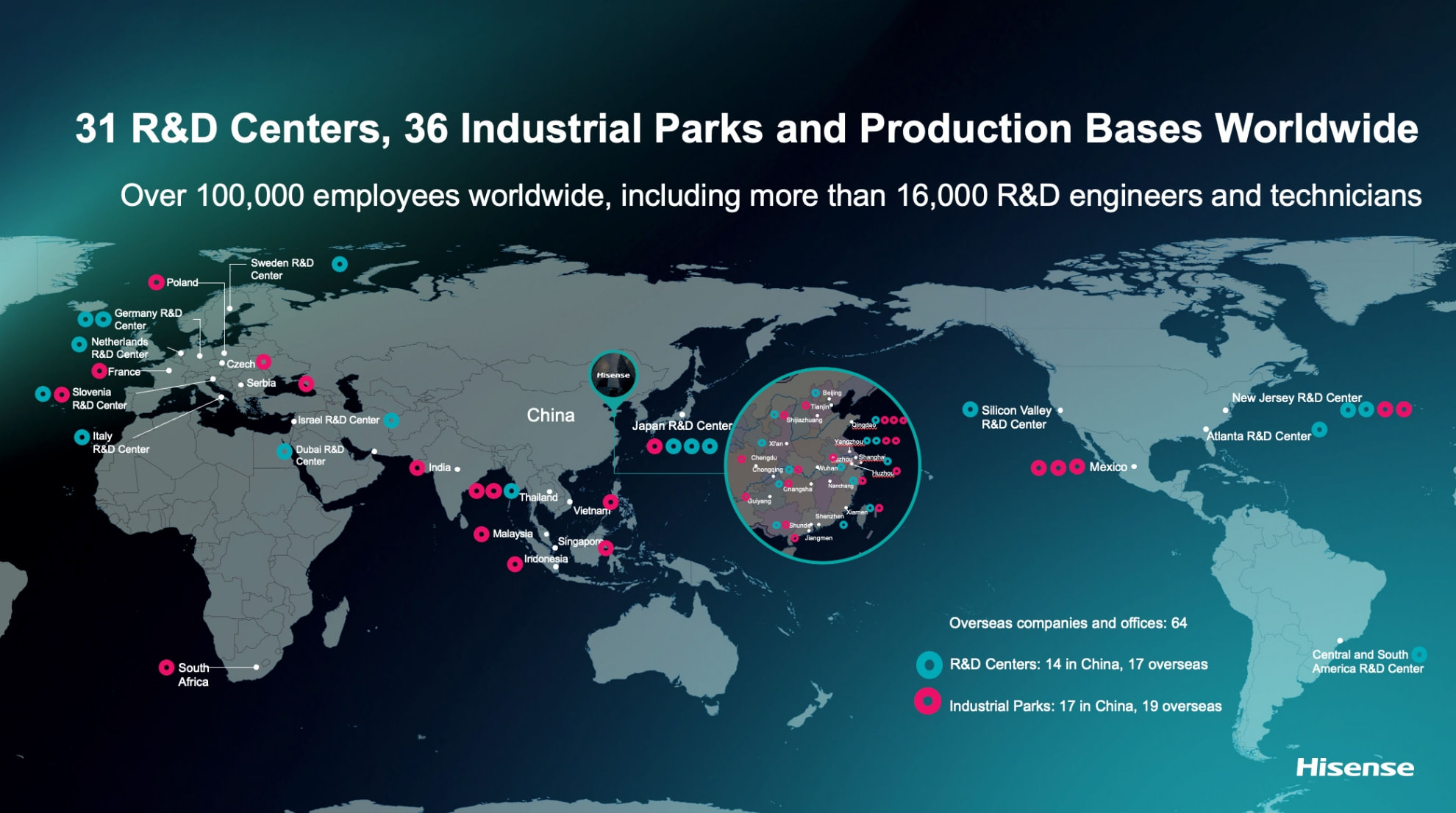Screen dimensions: 1456x813
Task: Click the pink marker beside France
Action: (x=99, y=371)
